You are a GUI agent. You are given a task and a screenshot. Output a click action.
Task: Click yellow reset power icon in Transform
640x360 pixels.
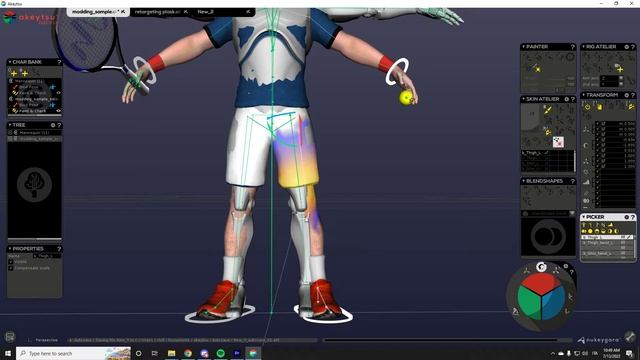(x=587, y=107)
